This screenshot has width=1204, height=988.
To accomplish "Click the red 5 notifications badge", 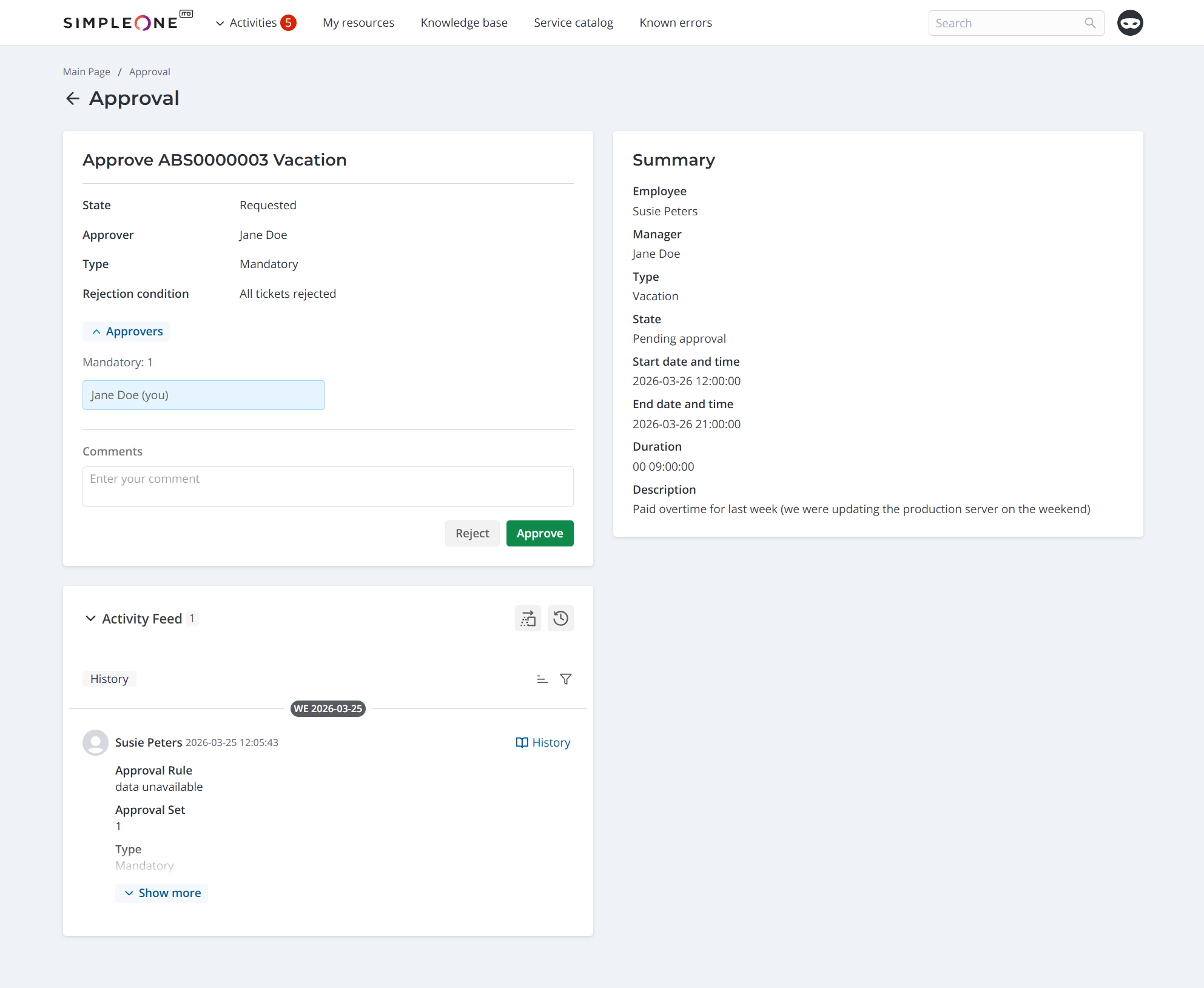I will (x=289, y=22).
